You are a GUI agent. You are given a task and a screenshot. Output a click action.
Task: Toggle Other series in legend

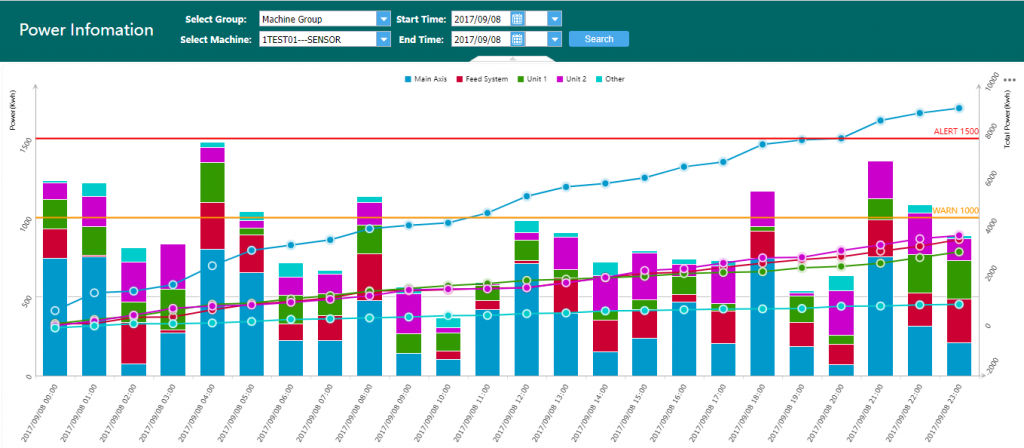[x=610, y=79]
